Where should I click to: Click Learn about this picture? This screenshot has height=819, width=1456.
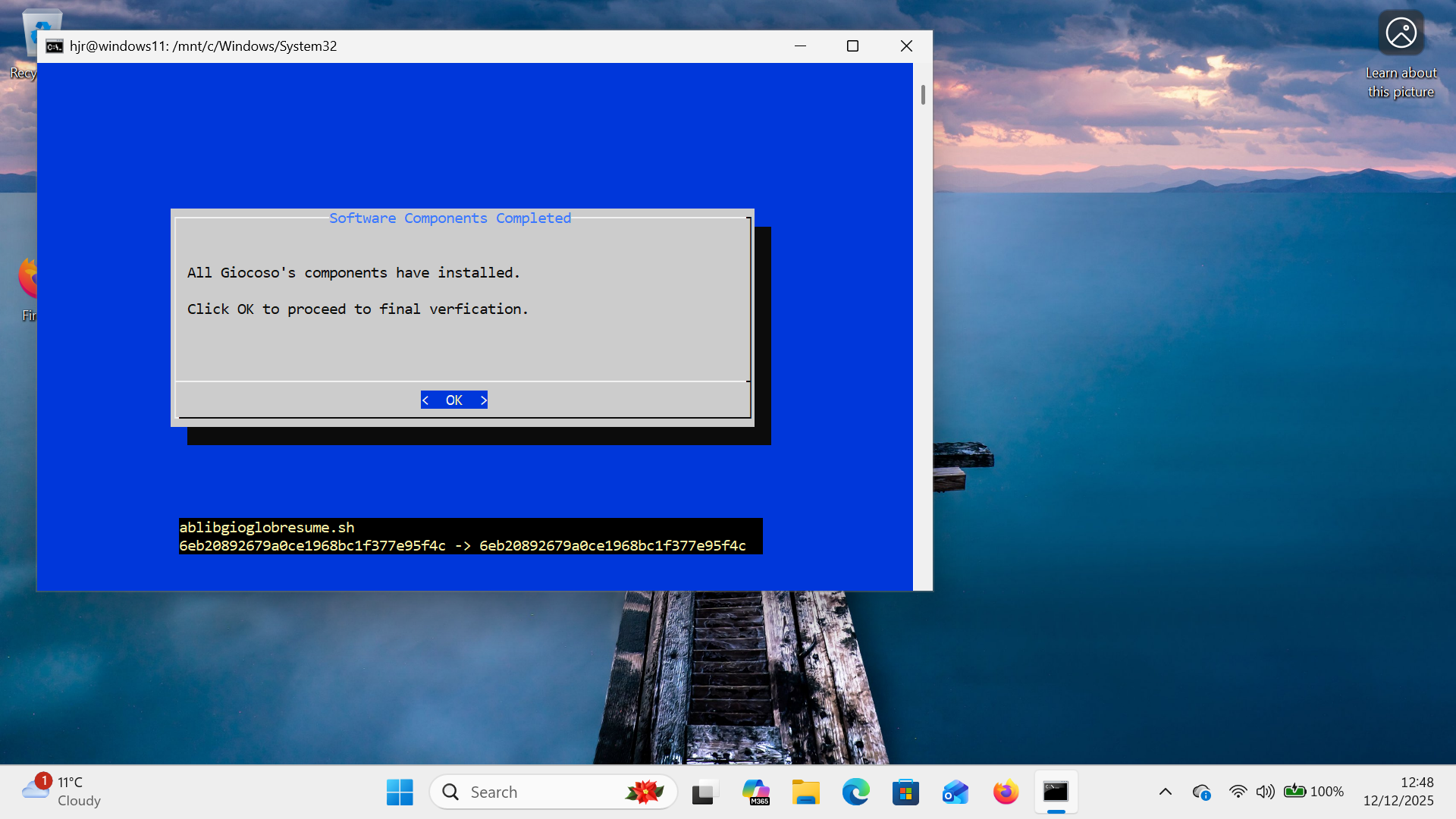pyautogui.click(x=1401, y=33)
